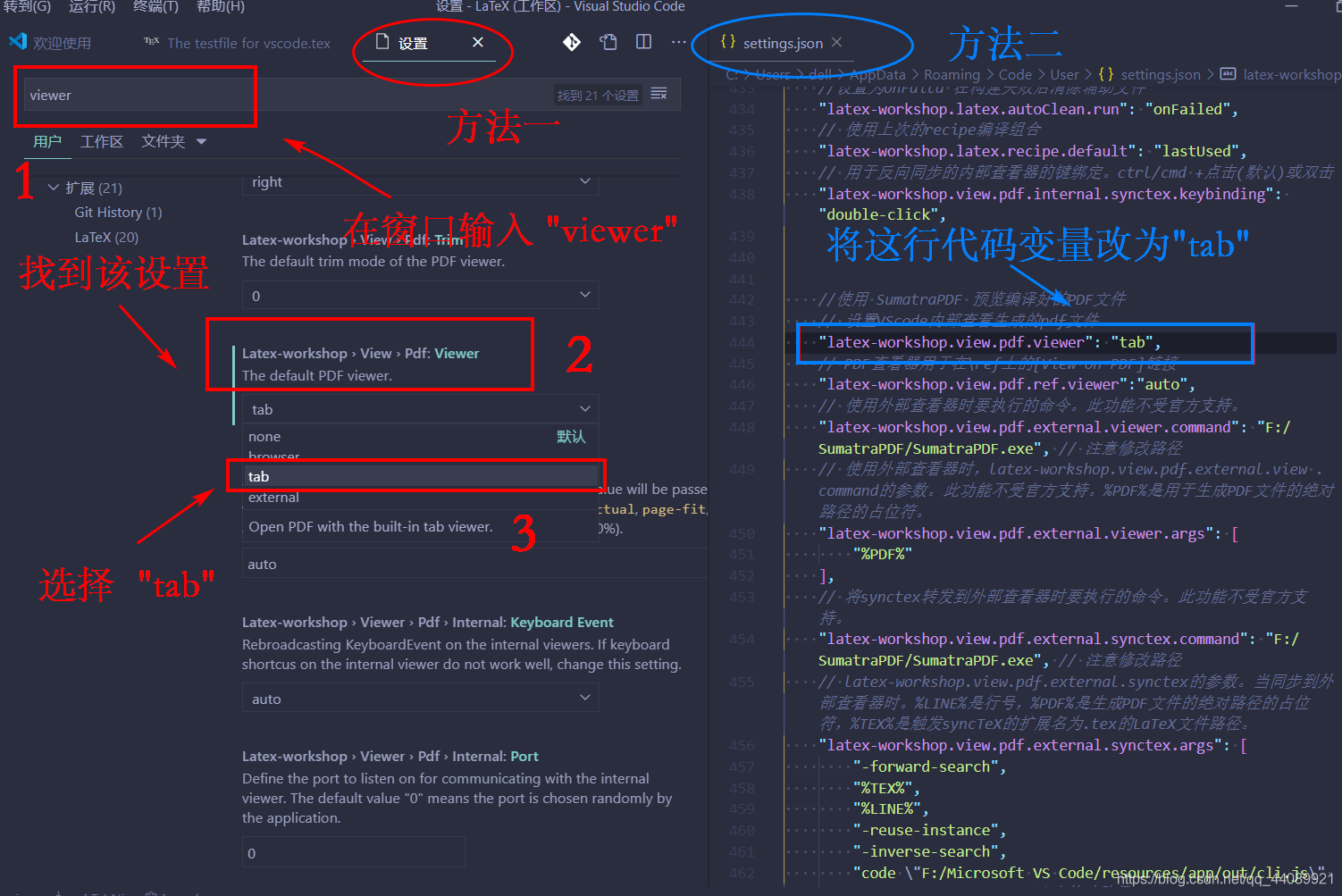Open the 文件夹 scope dropdown arrow
The image size is (1342, 896).
pyautogui.click(x=201, y=141)
